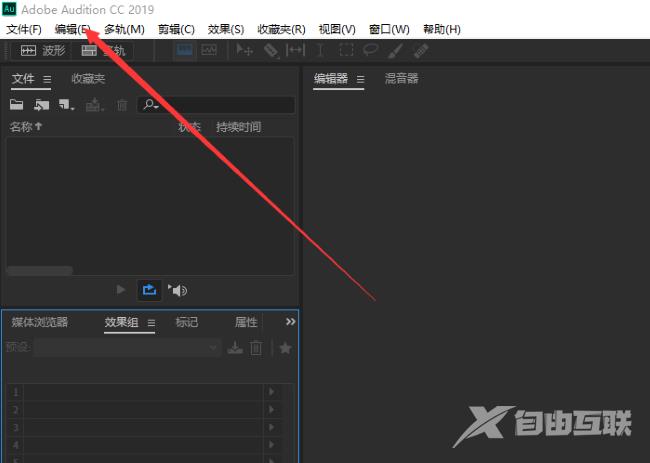650x463 pixels.
Task: Select the Move tool
Action: pos(244,51)
